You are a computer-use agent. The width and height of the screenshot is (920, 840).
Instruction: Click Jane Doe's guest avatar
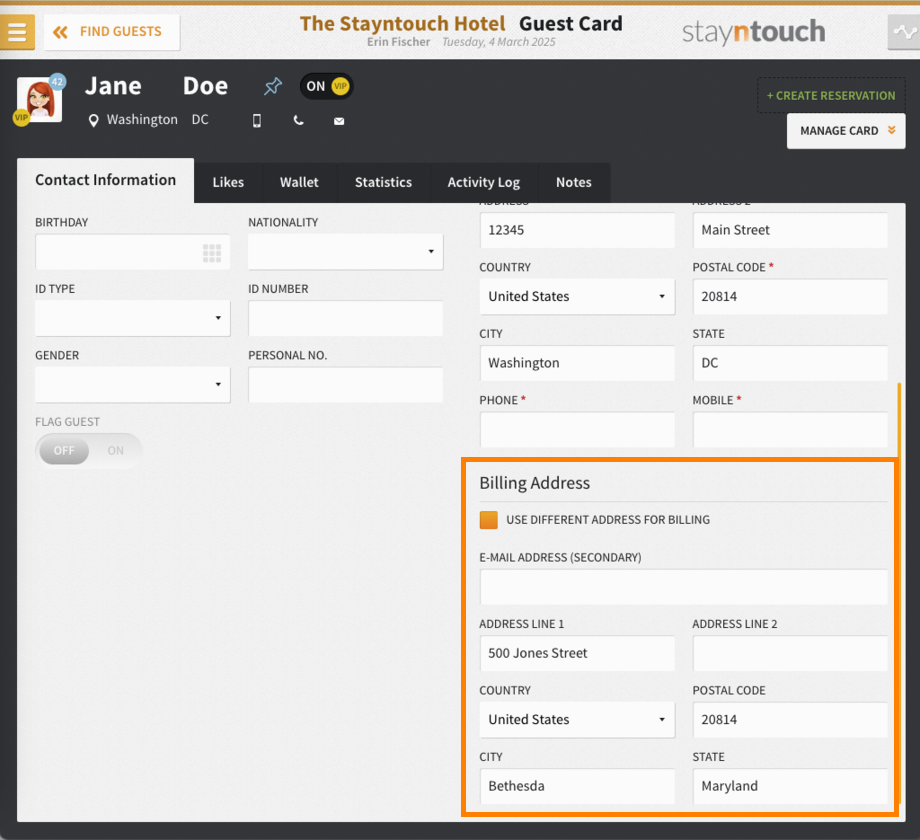tap(39, 100)
